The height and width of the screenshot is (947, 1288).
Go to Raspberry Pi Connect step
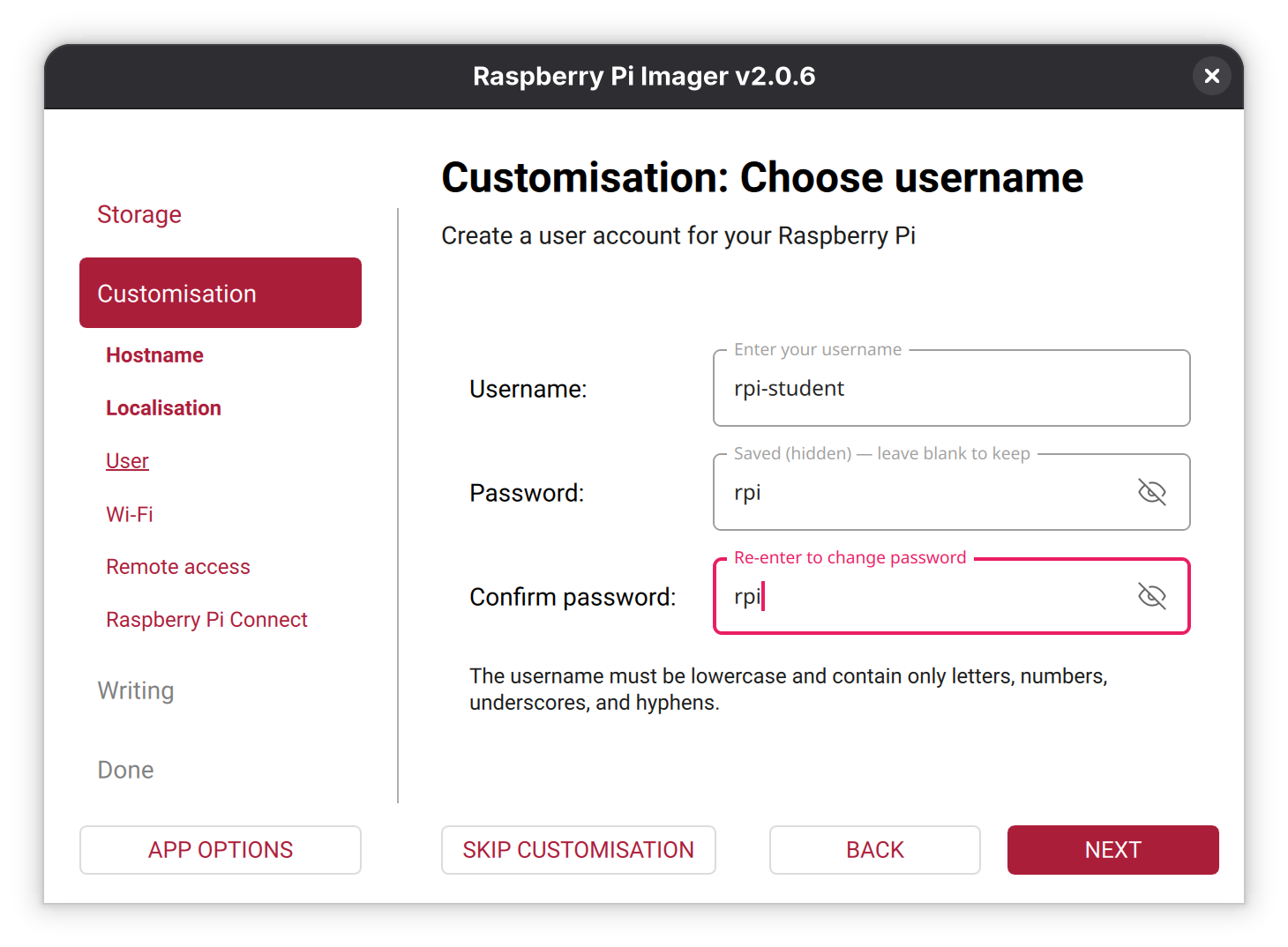tap(206, 620)
